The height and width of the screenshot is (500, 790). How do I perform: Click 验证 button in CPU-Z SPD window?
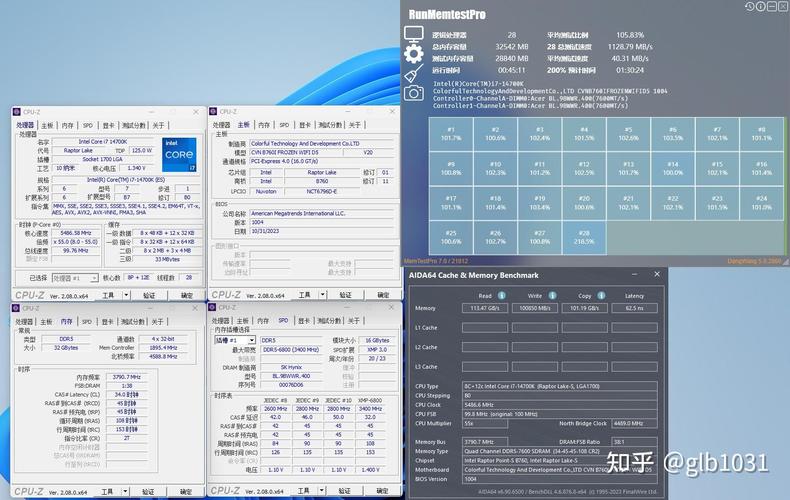(x=345, y=491)
